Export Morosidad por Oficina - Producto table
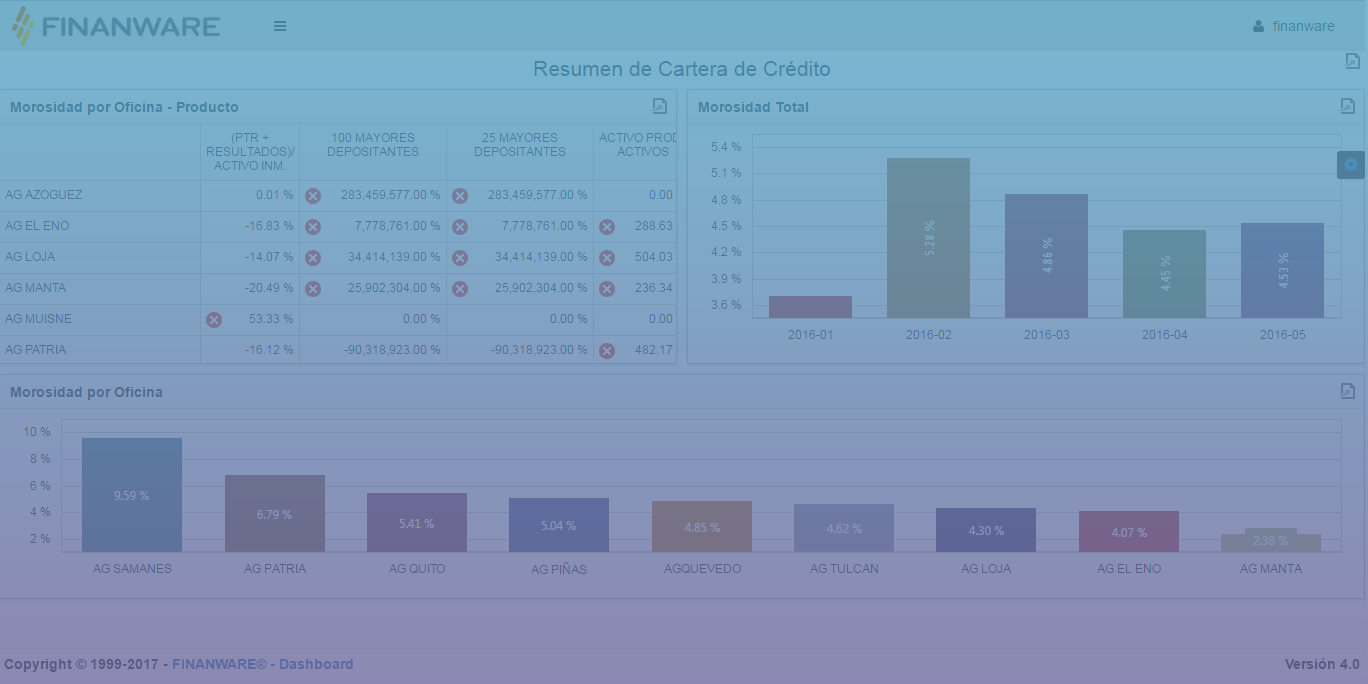The image size is (1368, 684). coord(659,106)
